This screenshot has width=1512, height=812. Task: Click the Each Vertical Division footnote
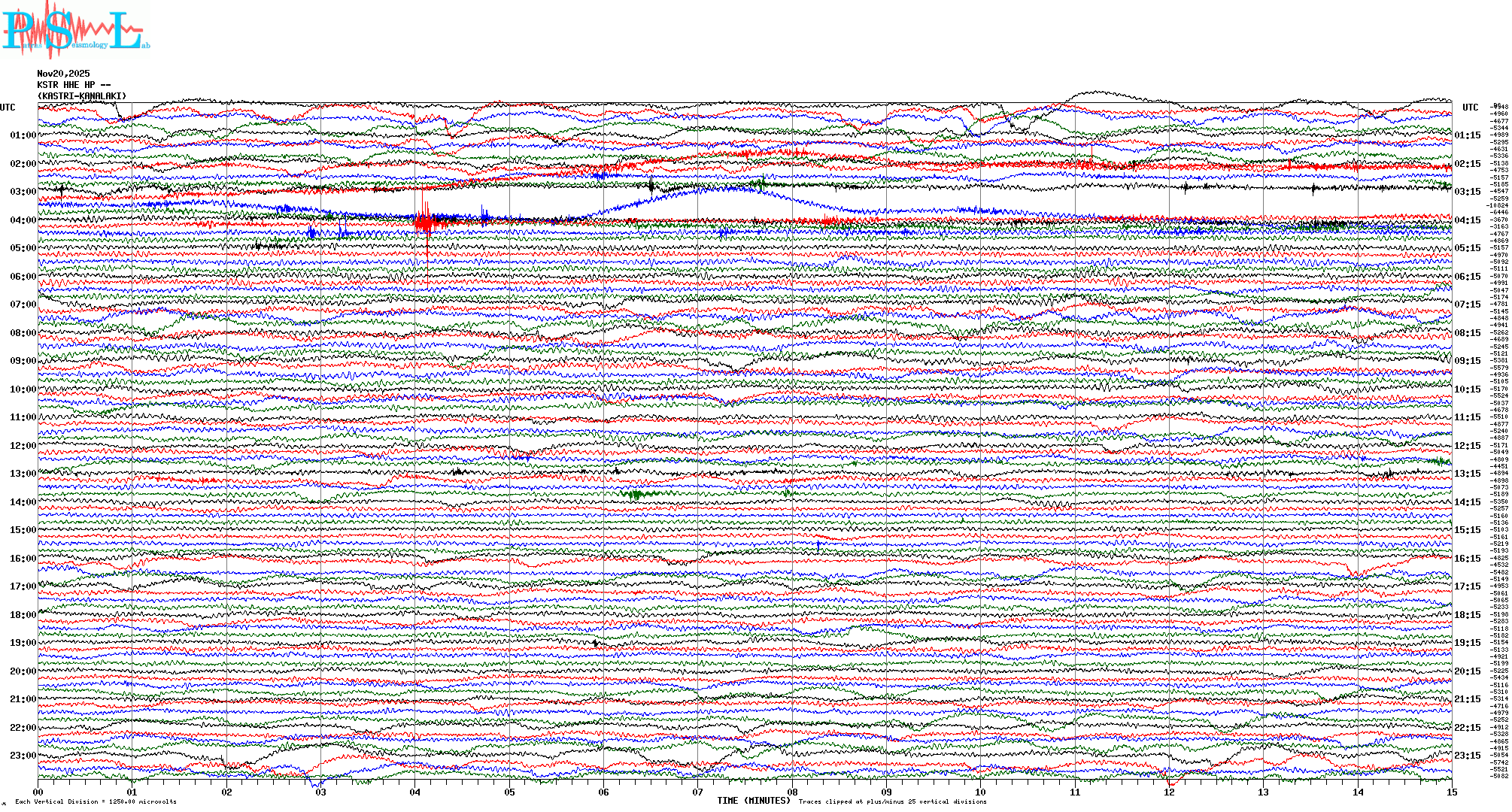point(96,801)
